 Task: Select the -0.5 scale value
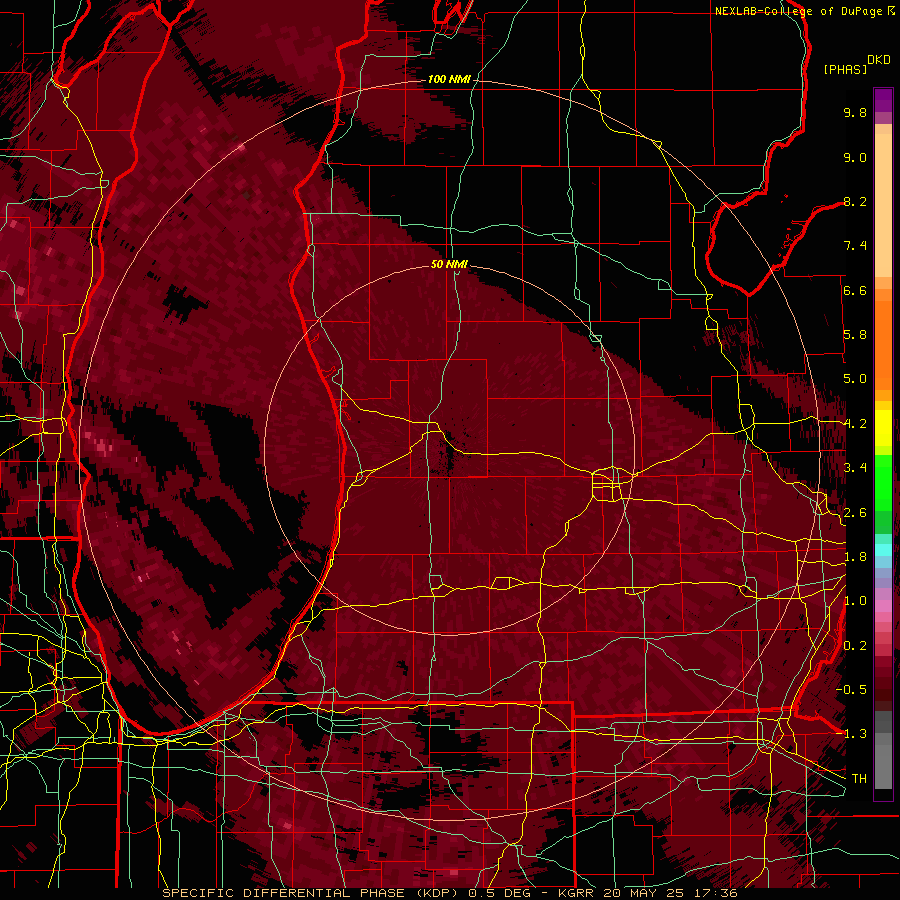[x=851, y=690]
